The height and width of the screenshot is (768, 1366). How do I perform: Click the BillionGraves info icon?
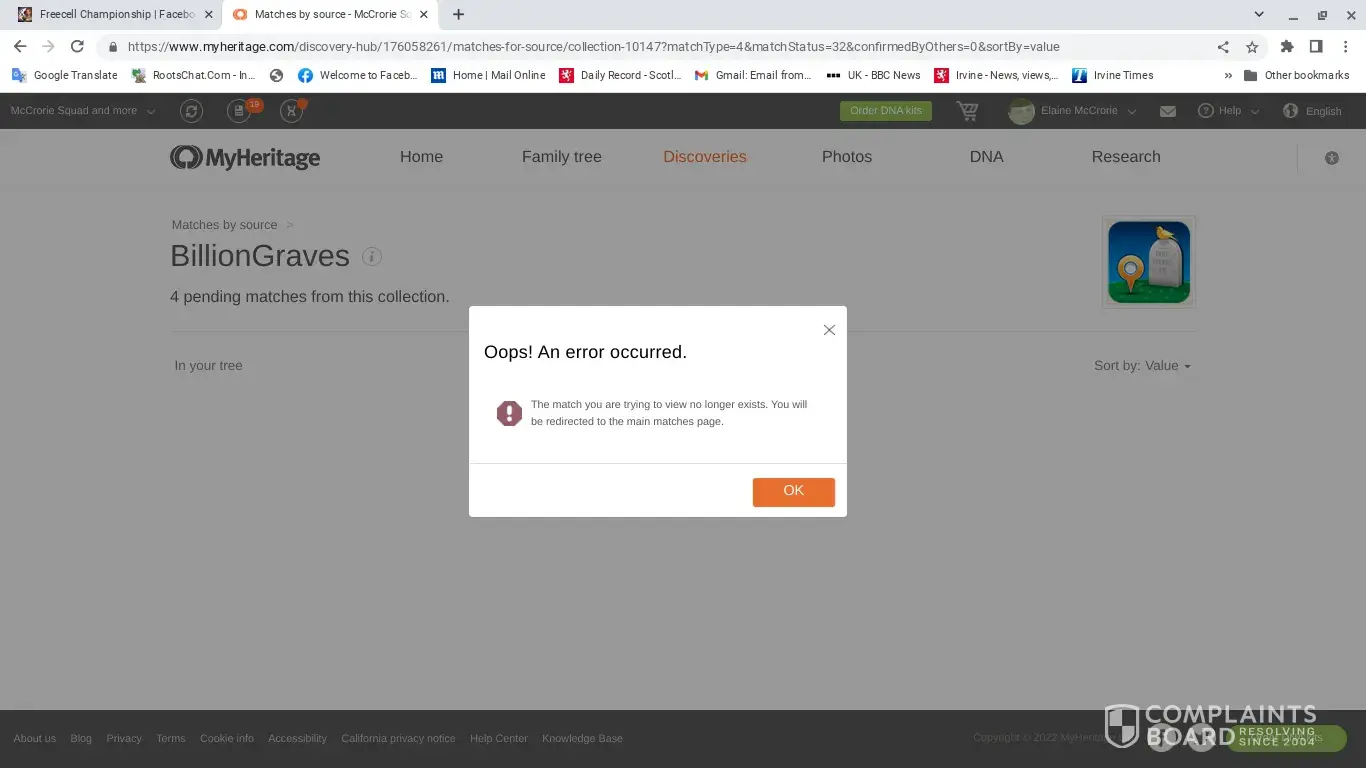372,257
